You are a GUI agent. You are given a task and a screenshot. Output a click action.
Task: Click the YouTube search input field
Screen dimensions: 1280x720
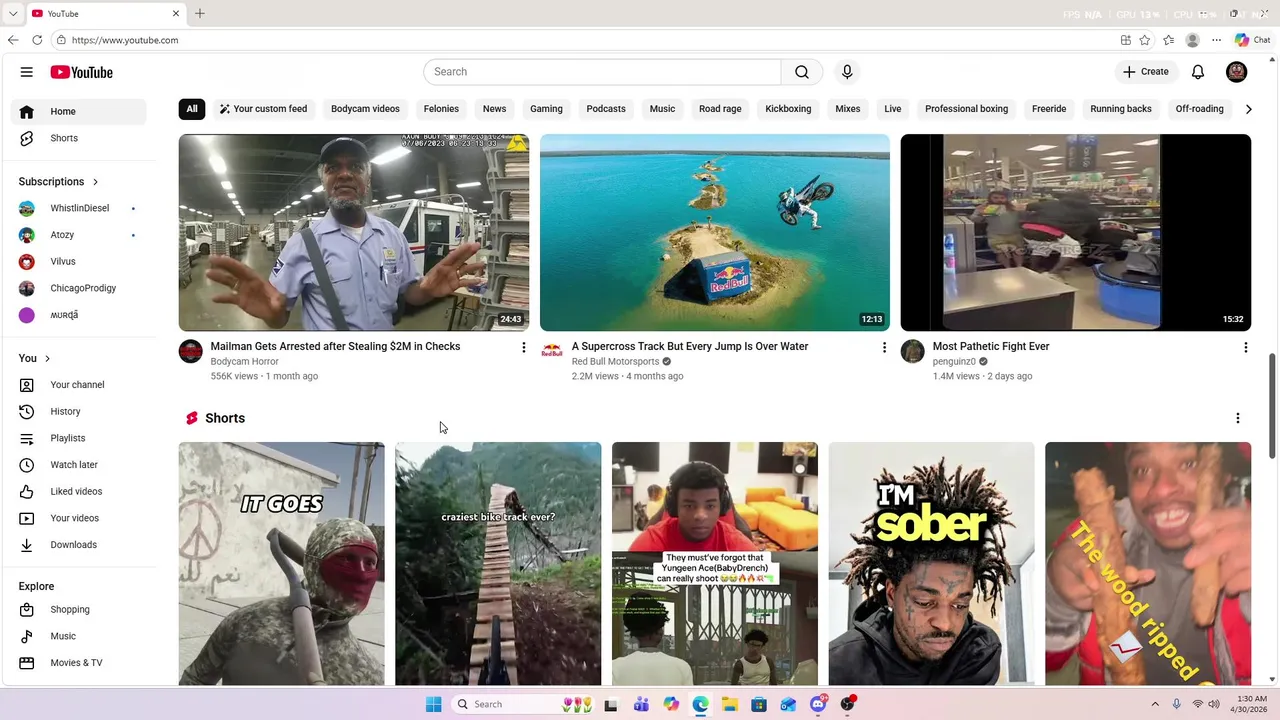602,72
